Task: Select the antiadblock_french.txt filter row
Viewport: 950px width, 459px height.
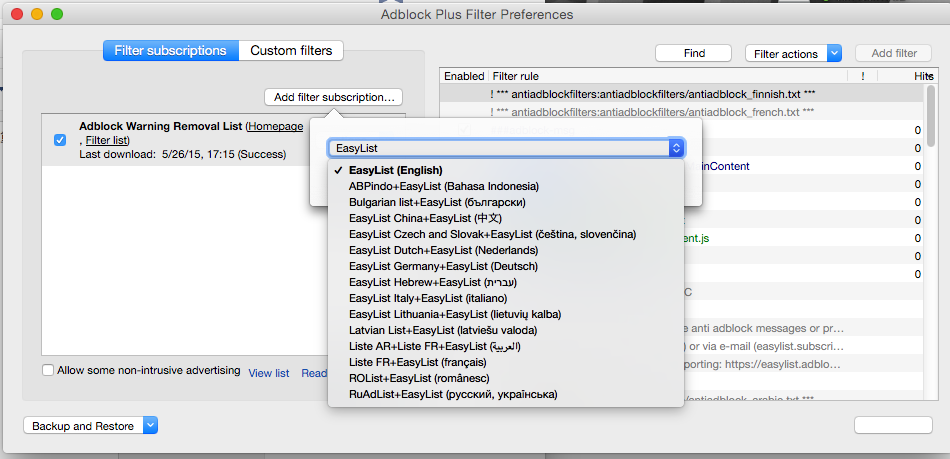Action: click(683, 111)
